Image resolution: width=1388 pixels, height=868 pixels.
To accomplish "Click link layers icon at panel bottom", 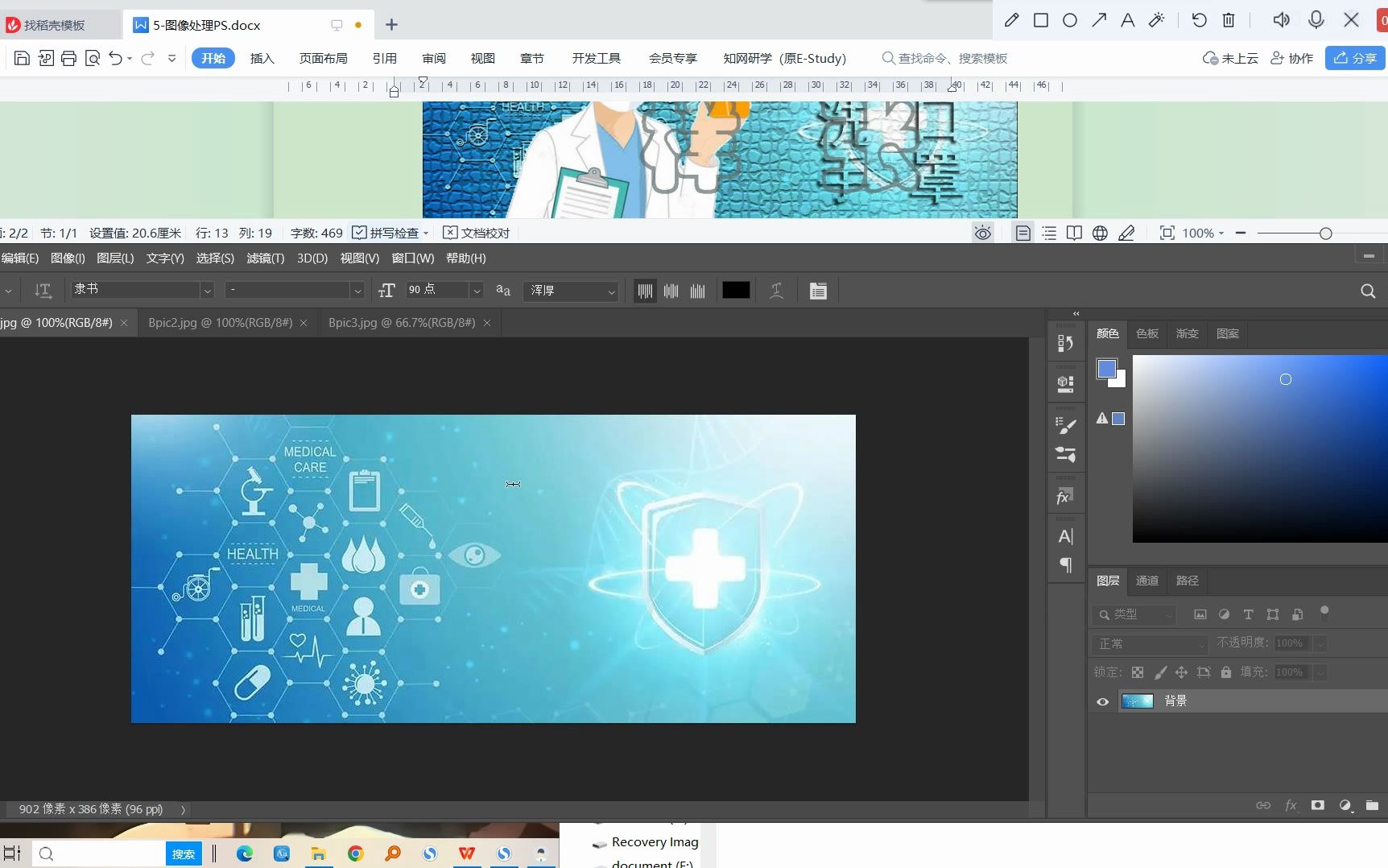I will coord(1263,805).
